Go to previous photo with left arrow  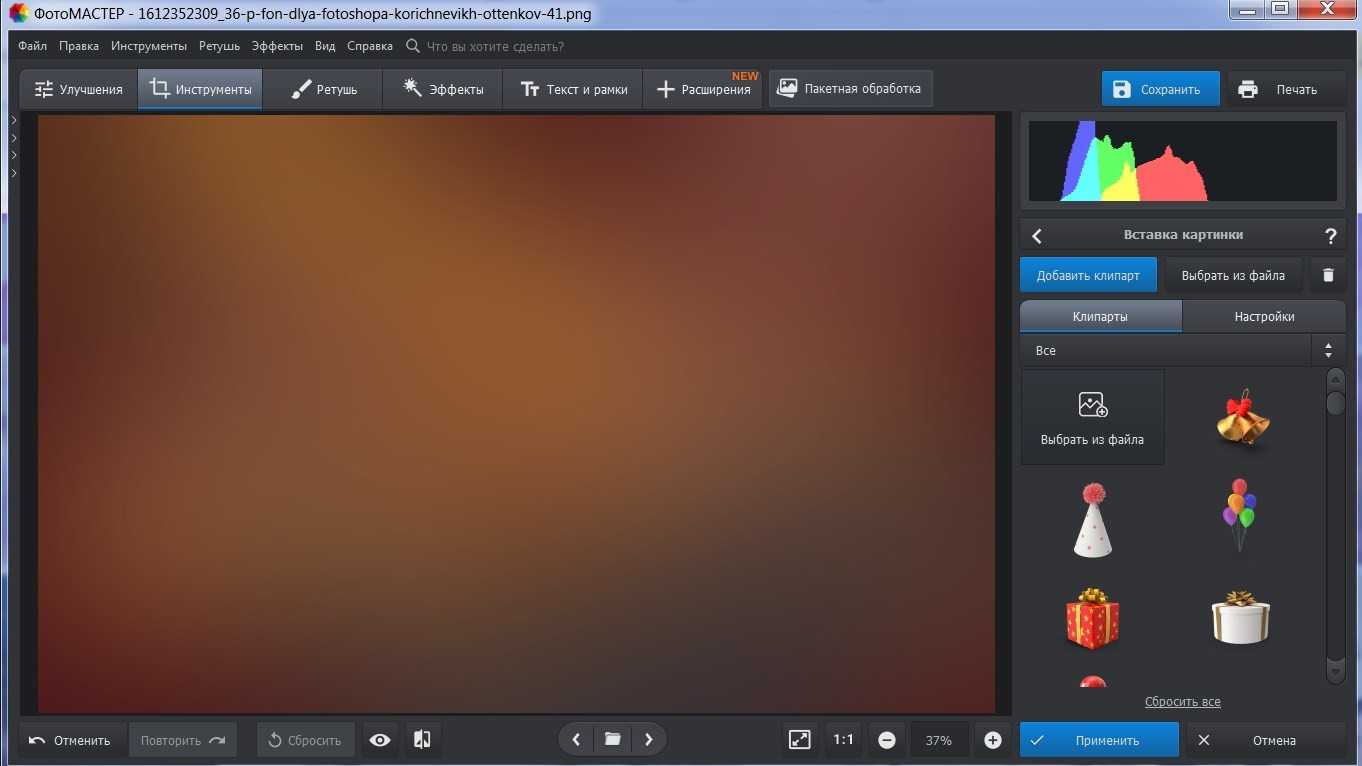[x=576, y=740]
